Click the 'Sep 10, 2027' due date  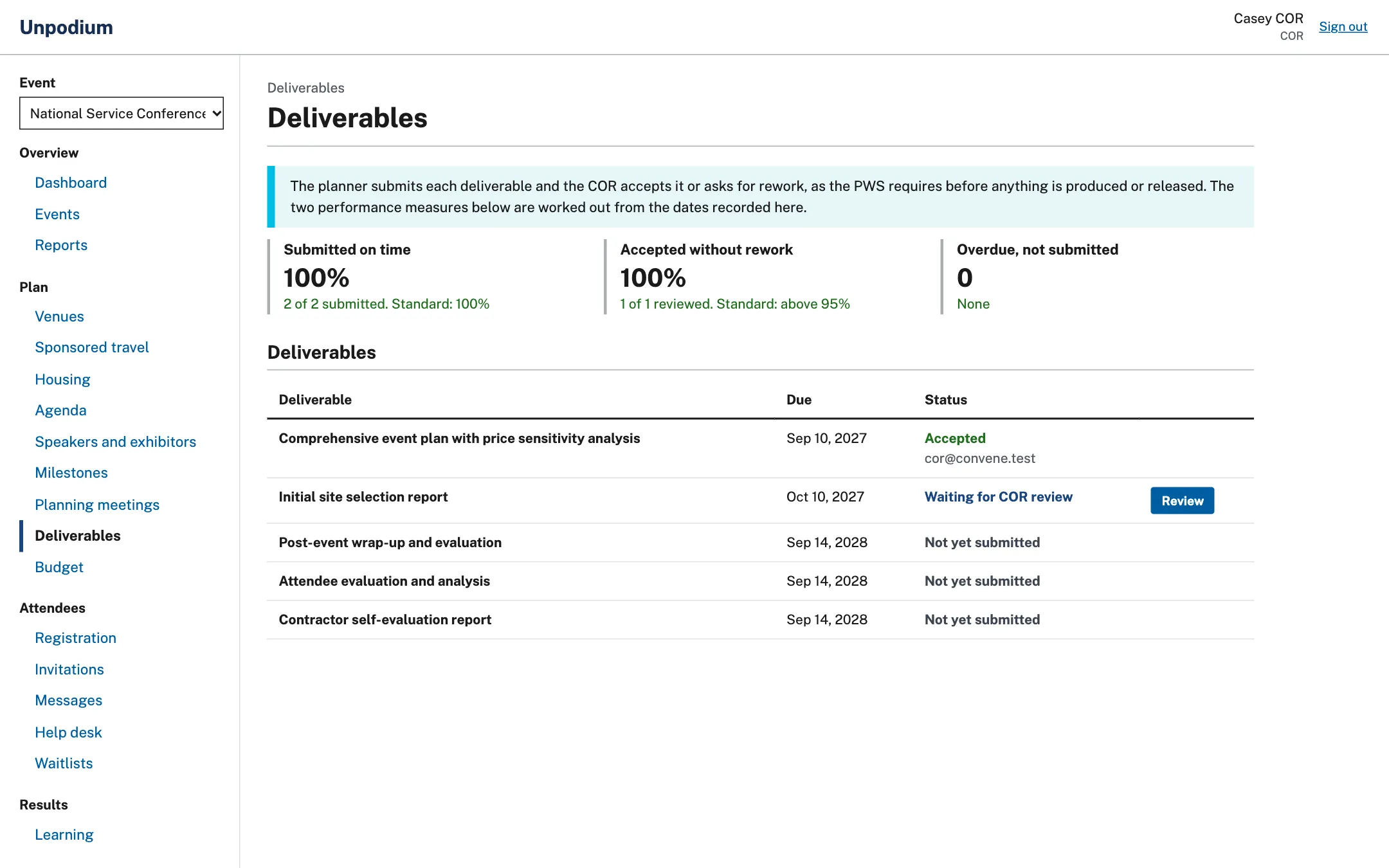click(x=826, y=438)
